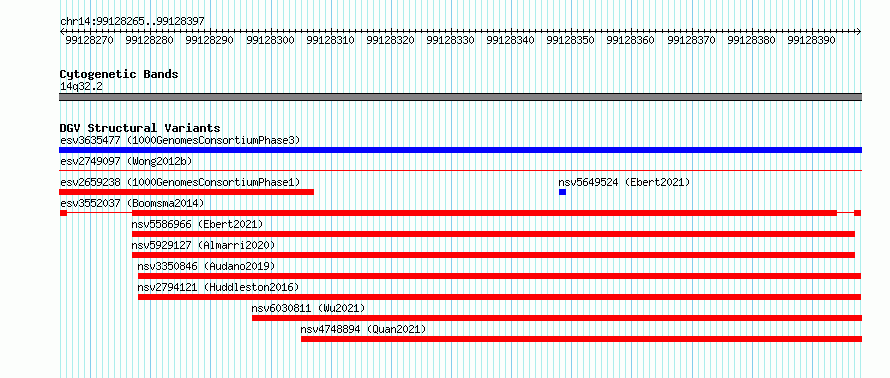Click the nsv5929127 red variant bar
This screenshot has height=378, width=890.
[493, 255]
